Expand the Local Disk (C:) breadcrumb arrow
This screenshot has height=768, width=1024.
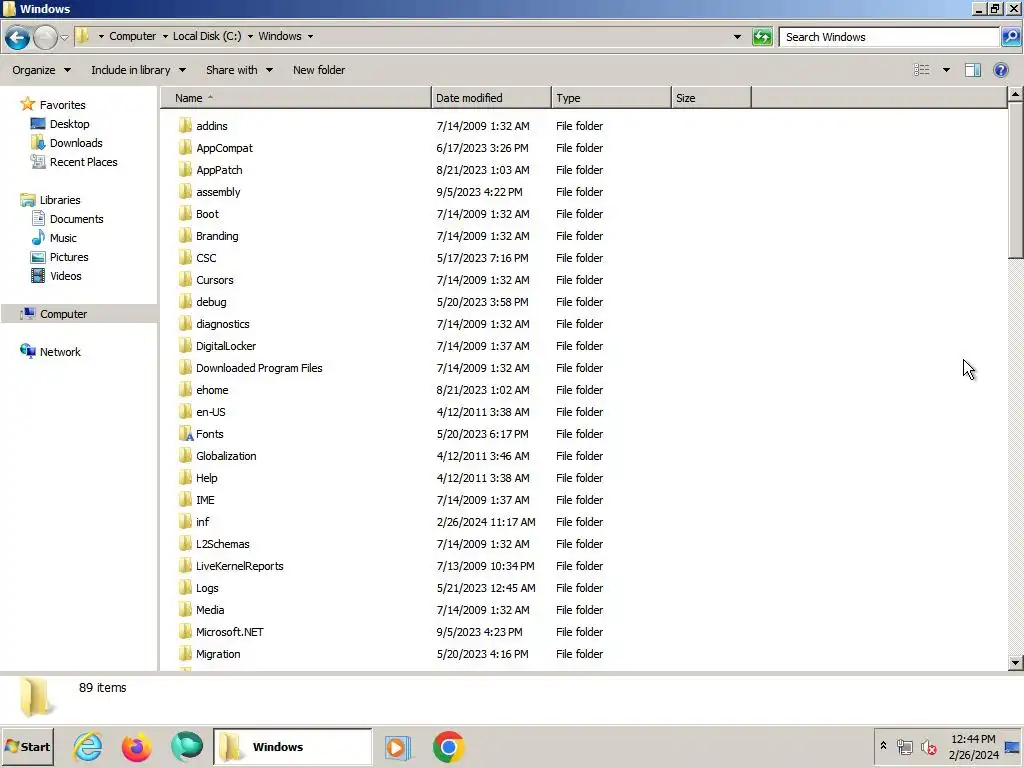pos(250,37)
